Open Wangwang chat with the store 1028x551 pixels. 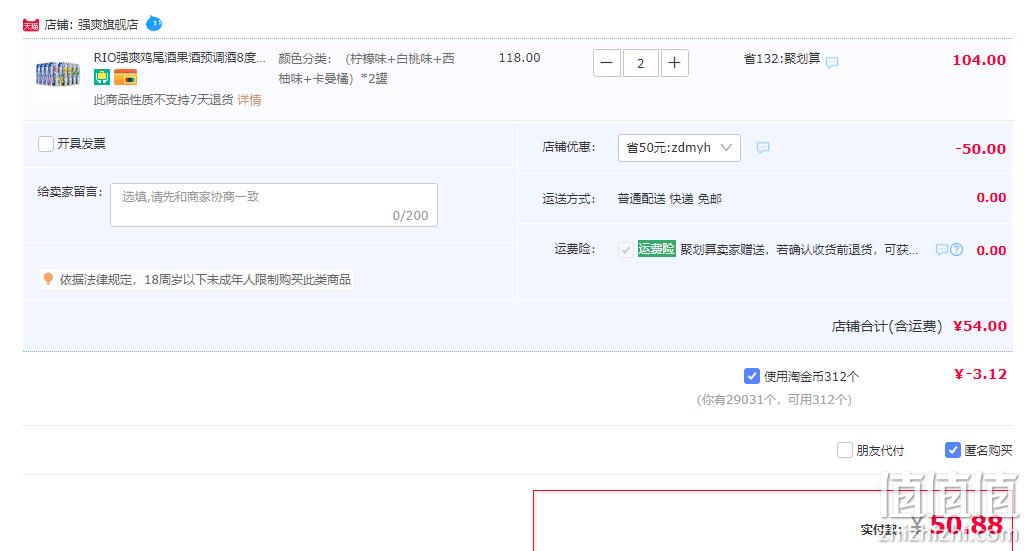(154, 24)
